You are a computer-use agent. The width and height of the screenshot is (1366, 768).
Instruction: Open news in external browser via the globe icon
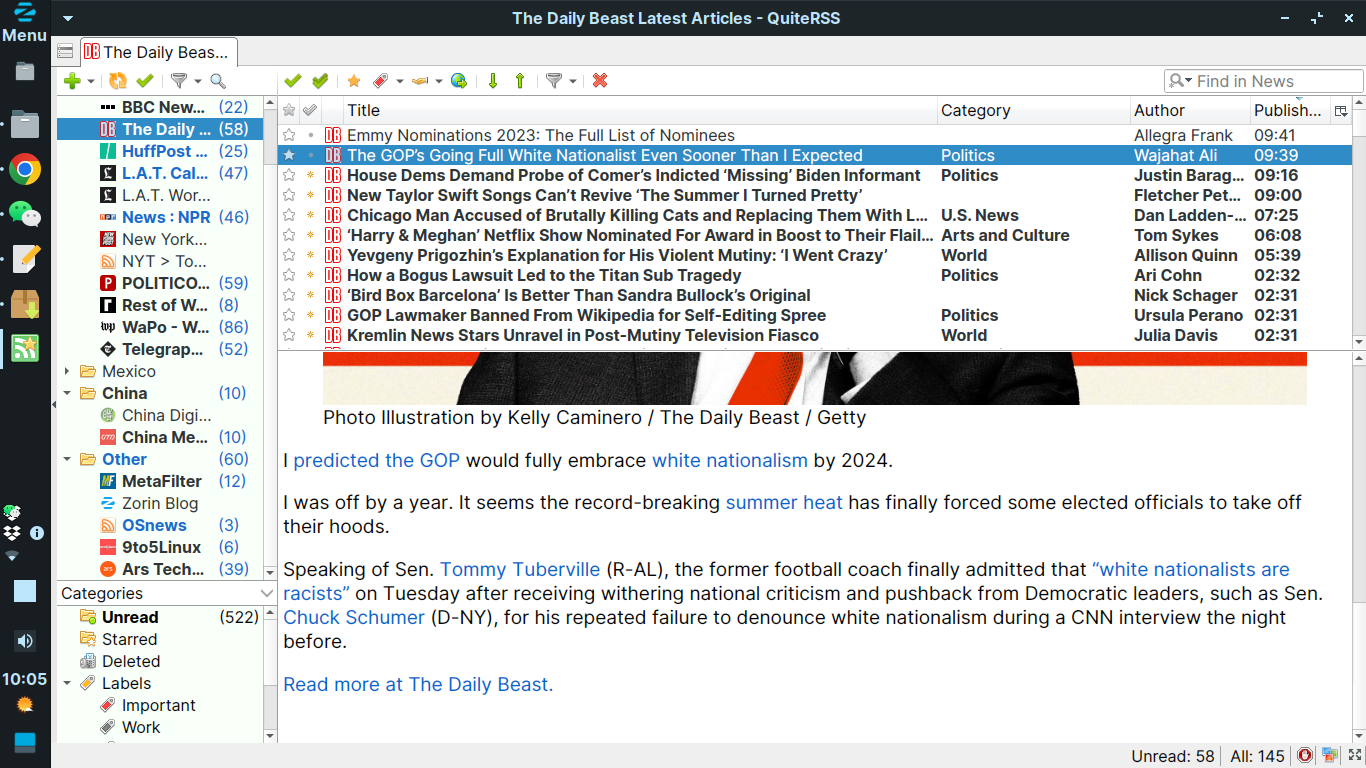tap(459, 81)
